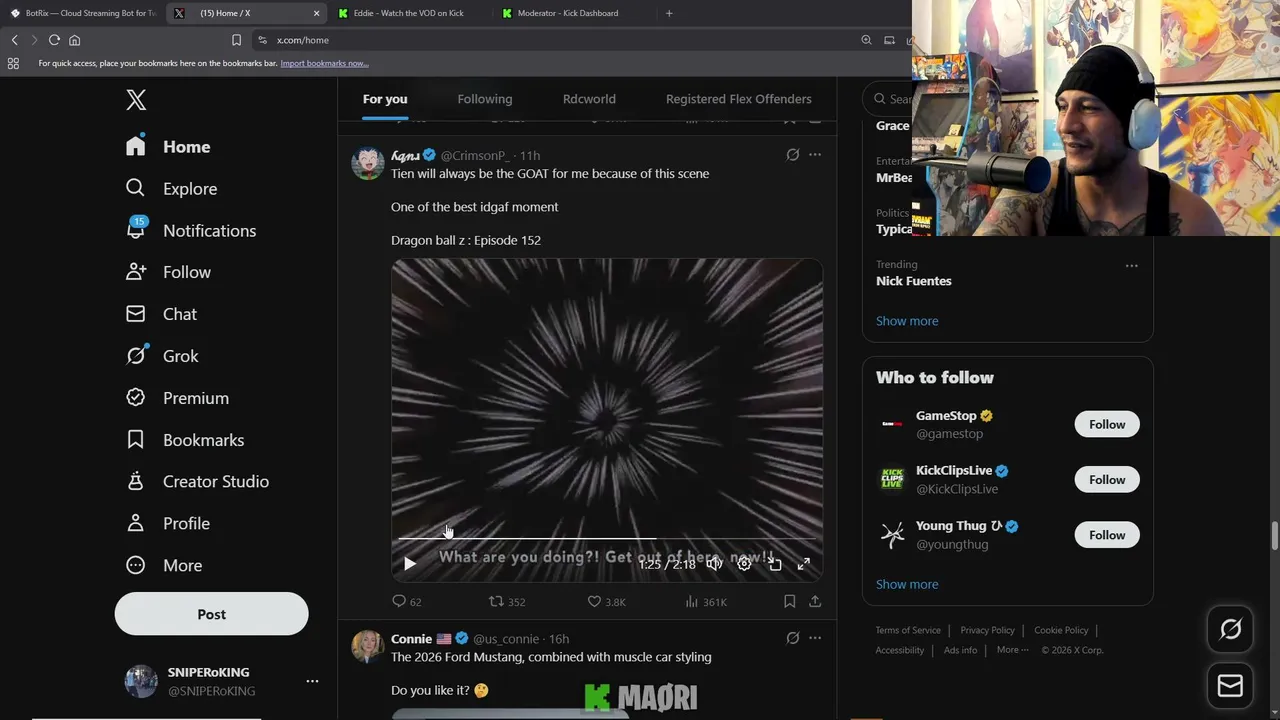Open more options on CrimsonP_ post
The image size is (1280, 720).
pos(815,155)
